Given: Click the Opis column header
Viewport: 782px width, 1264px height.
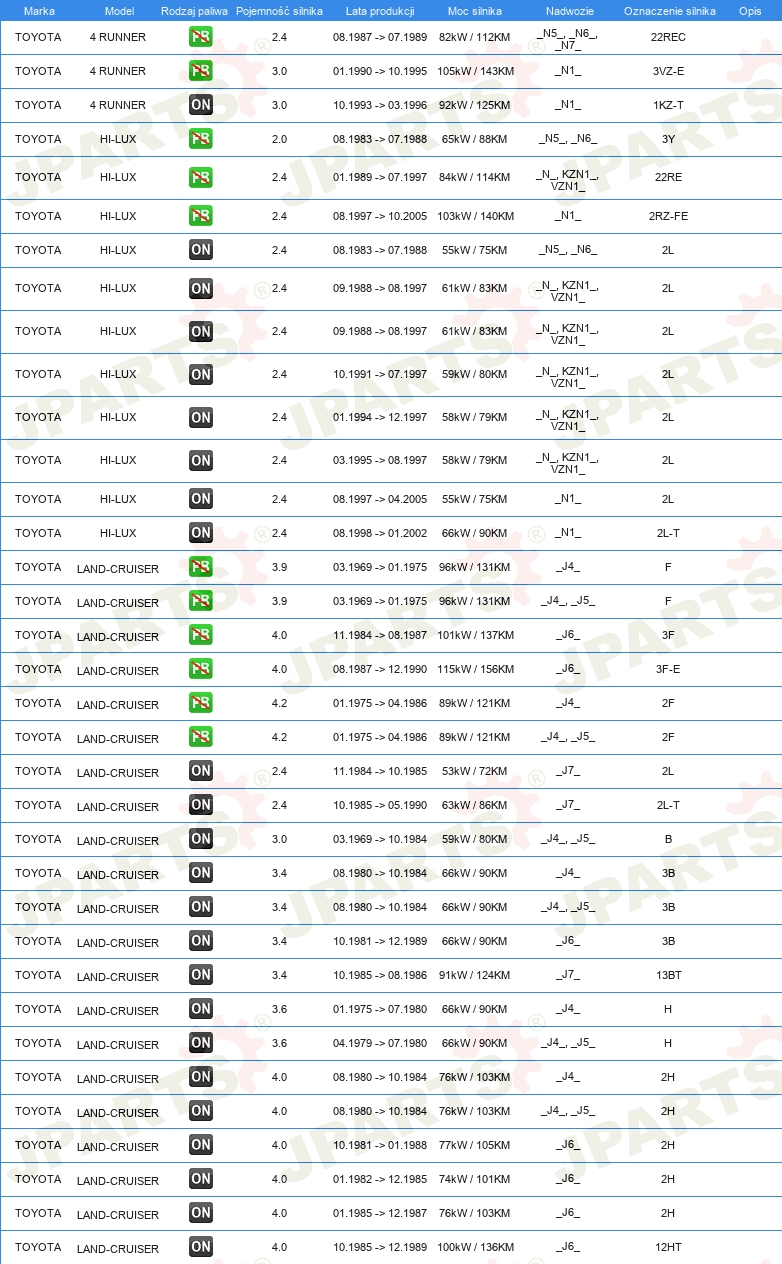Looking at the screenshot, I should point(749,11).
